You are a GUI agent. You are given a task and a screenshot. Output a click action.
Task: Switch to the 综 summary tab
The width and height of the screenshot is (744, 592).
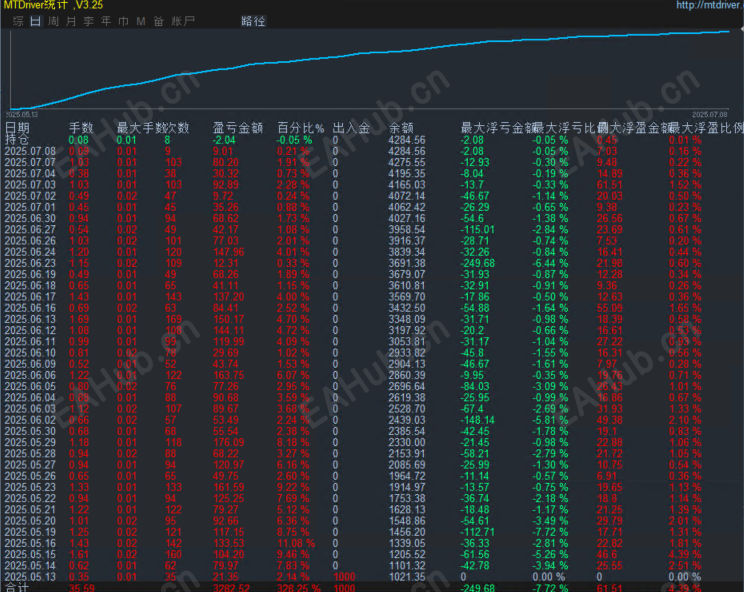(x=18, y=21)
